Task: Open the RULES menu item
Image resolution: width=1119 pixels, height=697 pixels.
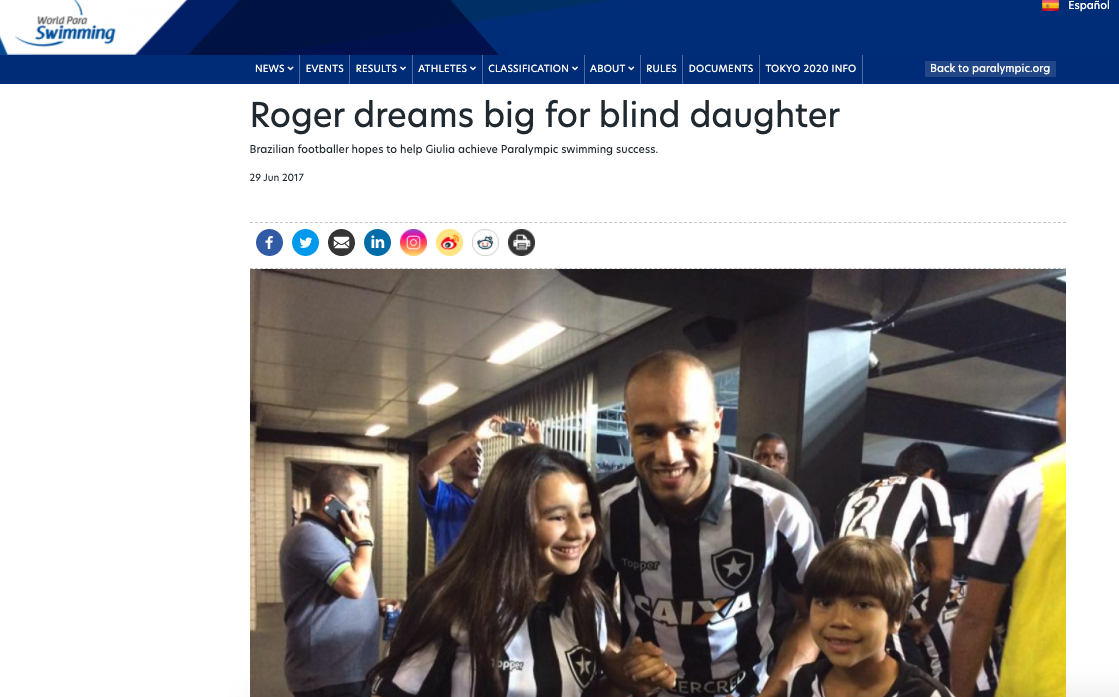Action: click(661, 68)
